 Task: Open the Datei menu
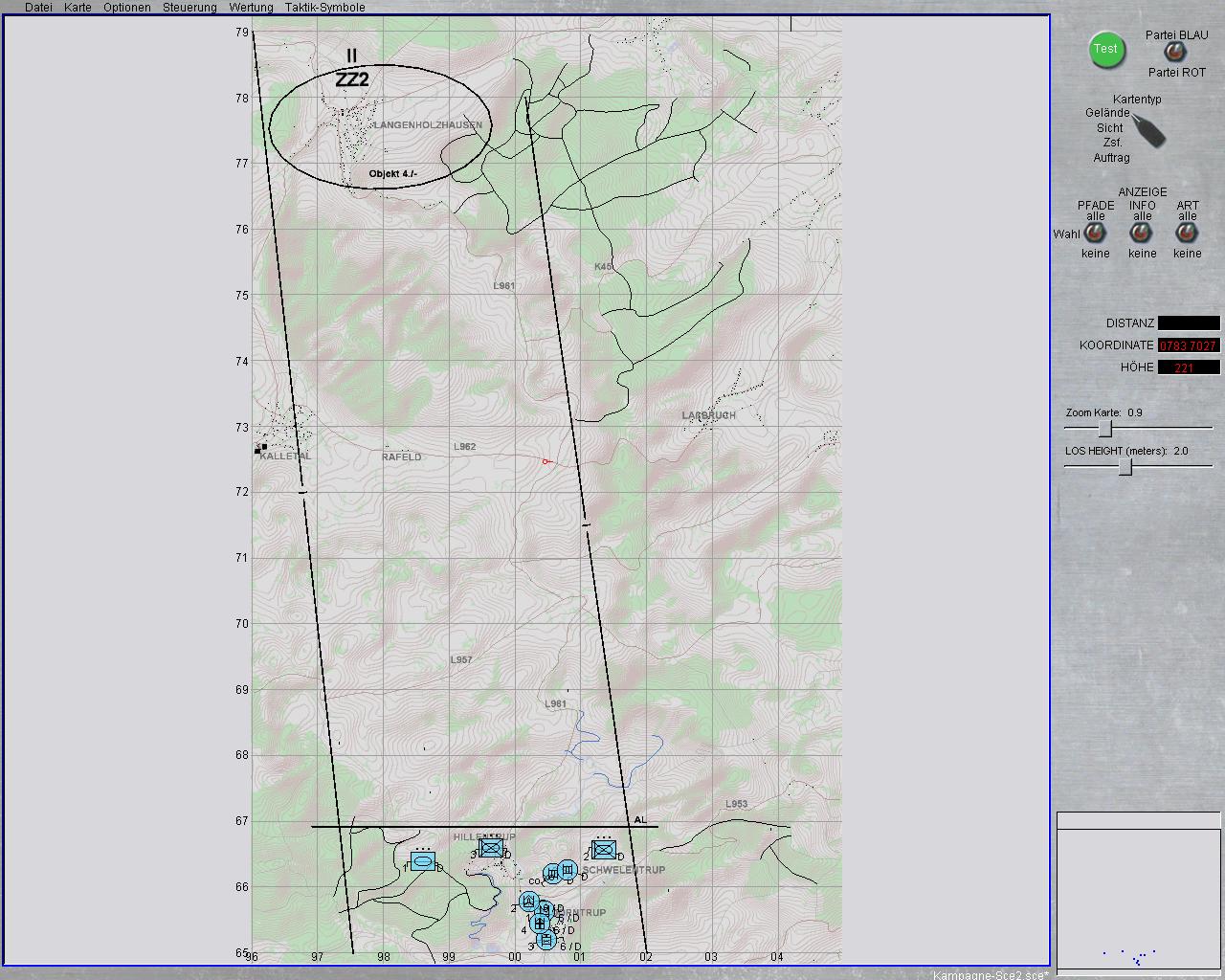click(38, 8)
